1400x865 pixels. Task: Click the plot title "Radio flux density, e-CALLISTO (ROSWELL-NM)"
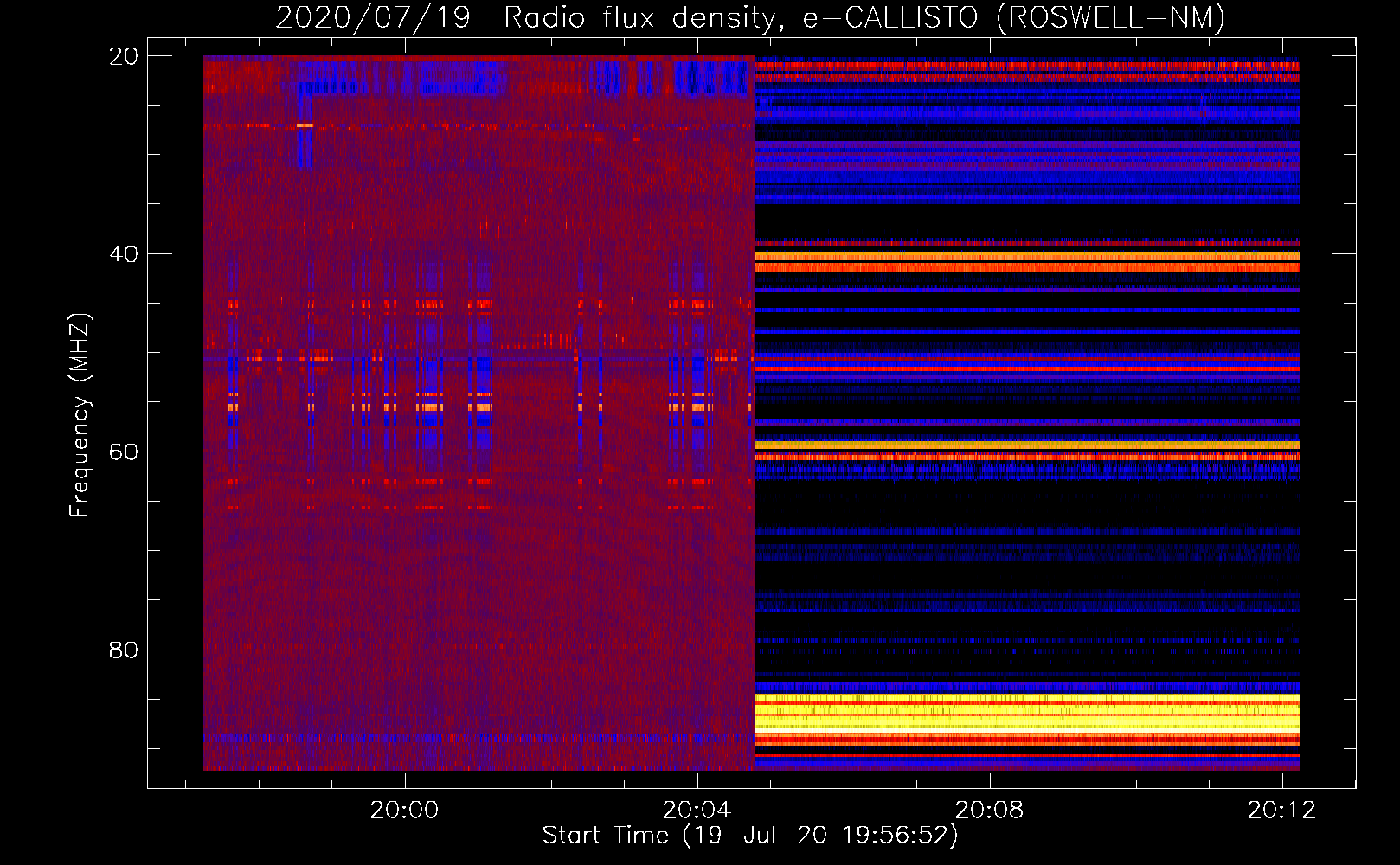pos(864,17)
